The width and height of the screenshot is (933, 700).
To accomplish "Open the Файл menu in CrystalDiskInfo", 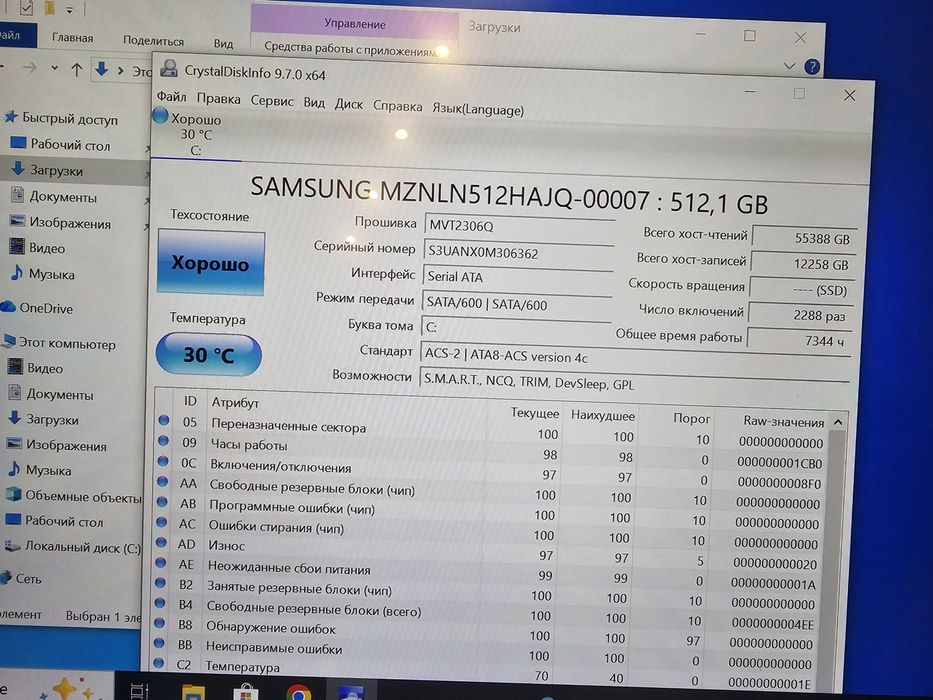I will click(171, 96).
